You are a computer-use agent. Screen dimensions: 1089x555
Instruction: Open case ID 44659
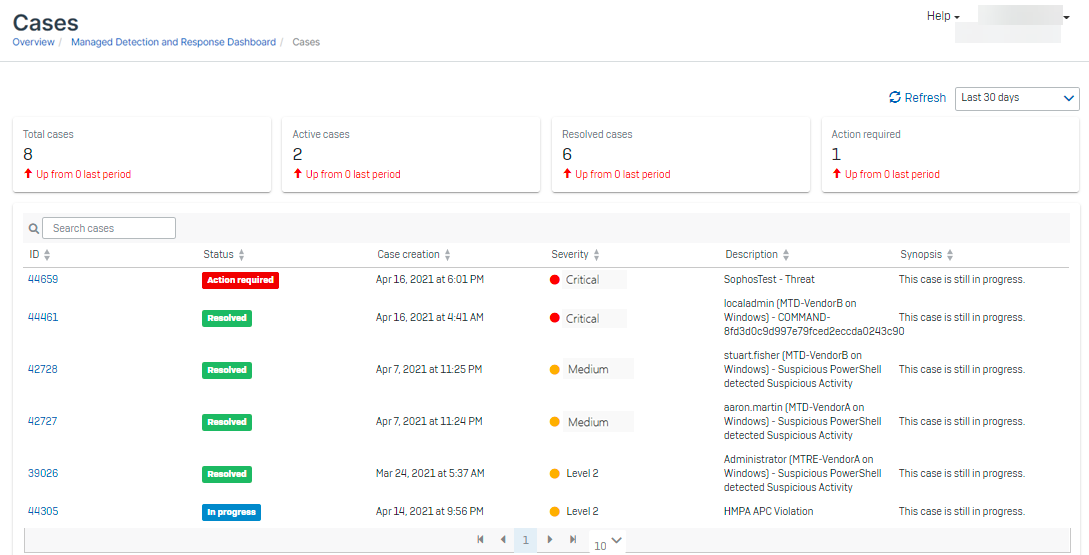[x=43, y=280]
